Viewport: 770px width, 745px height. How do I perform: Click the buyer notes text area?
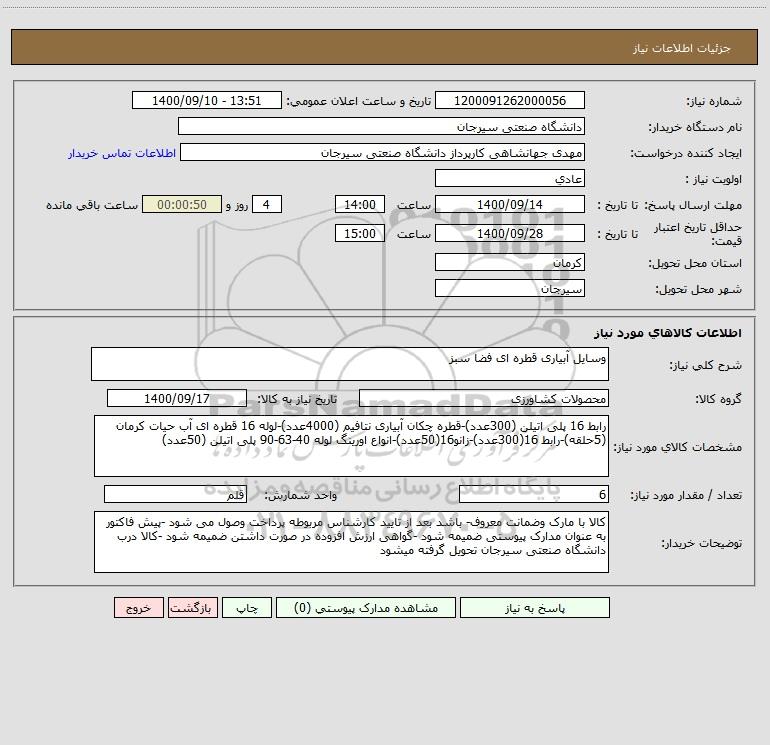[x=351, y=542]
